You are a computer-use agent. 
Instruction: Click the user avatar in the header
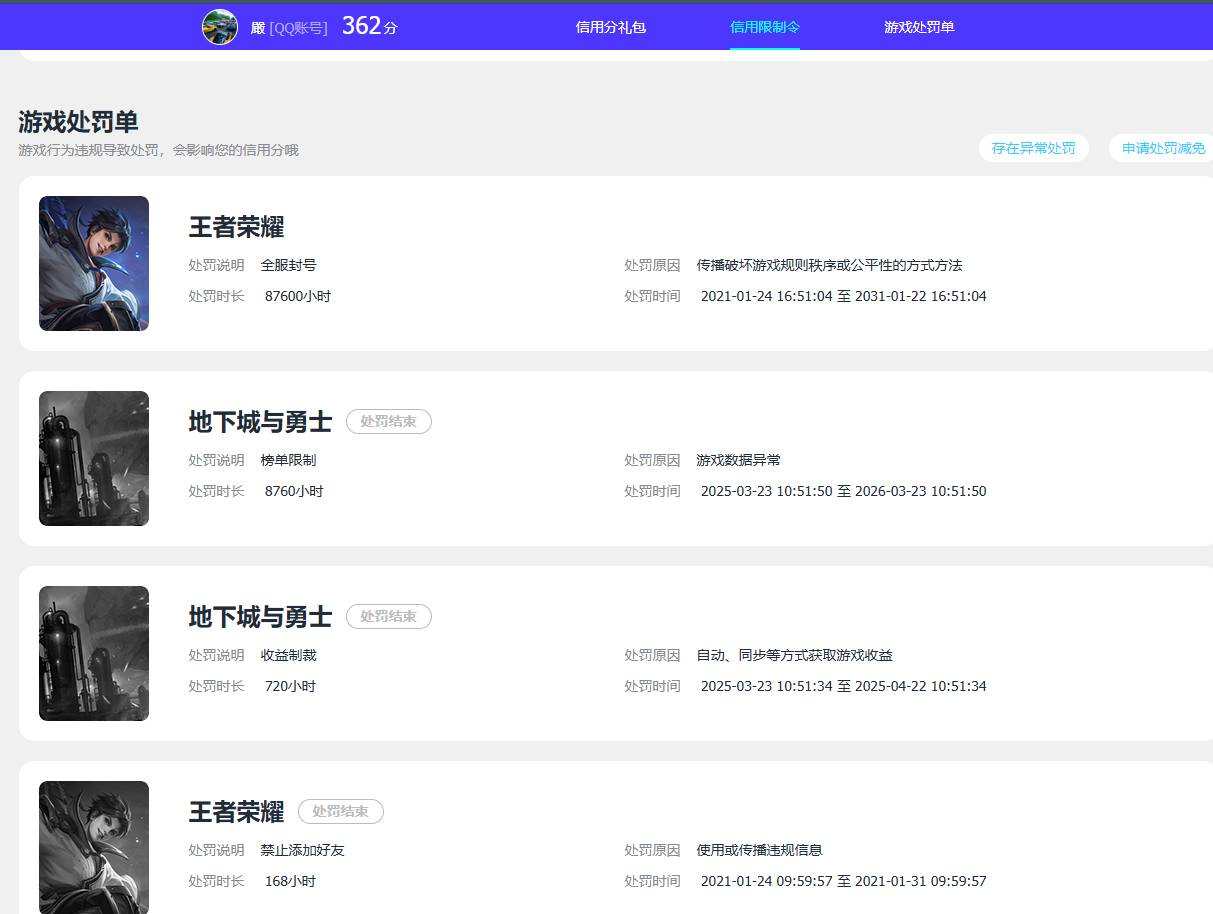tap(220, 27)
